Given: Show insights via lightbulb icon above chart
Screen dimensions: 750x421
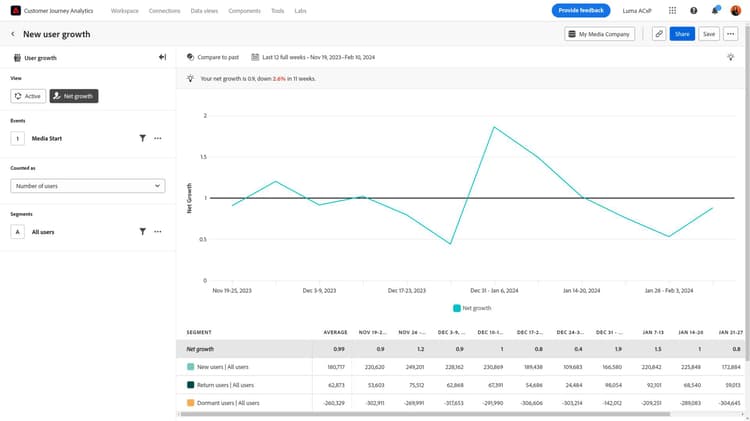Looking at the screenshot, I should [x=730, y=57].
